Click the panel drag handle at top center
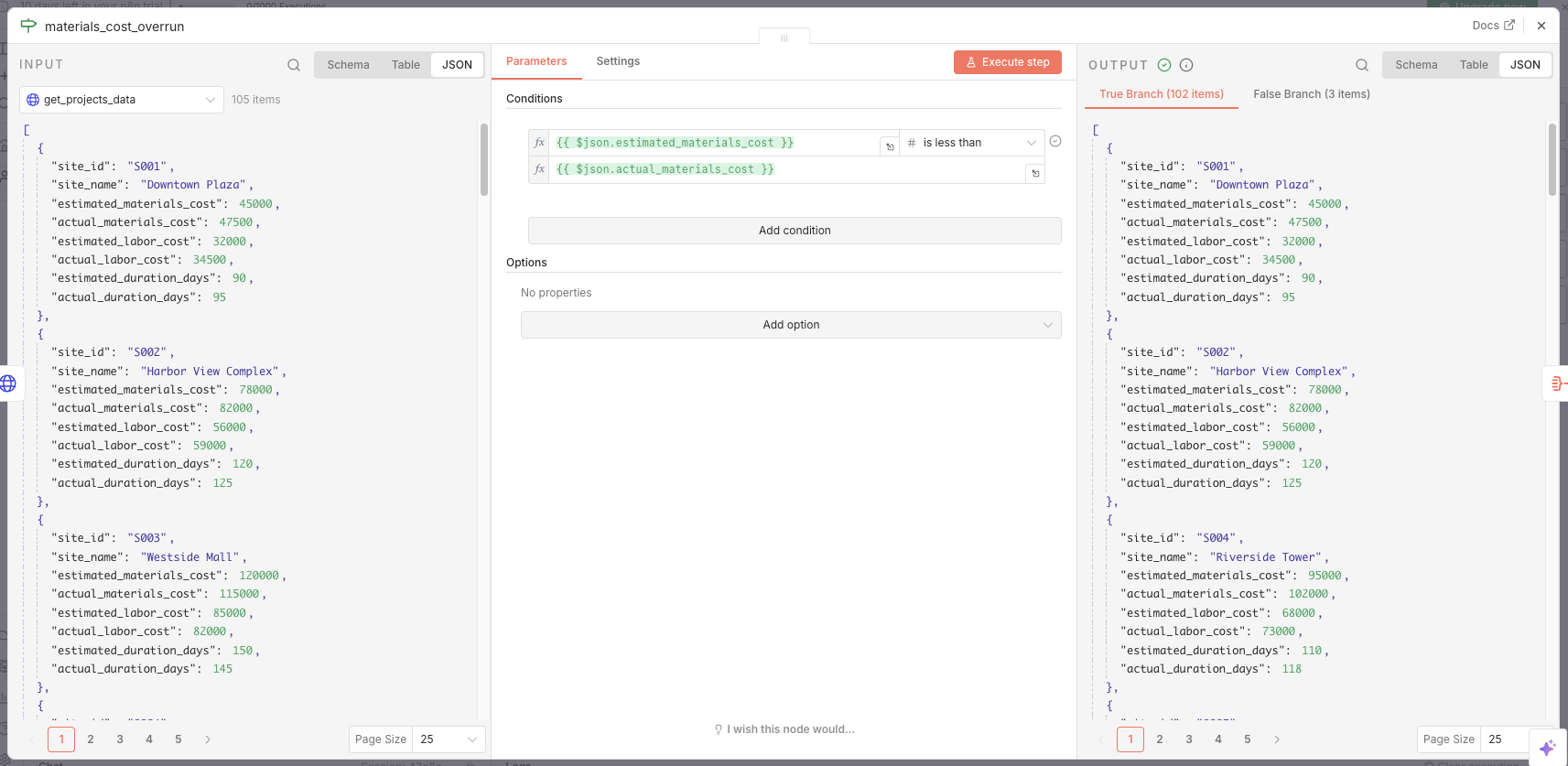Viewport: 1568px width, 766px height. point(784,38)
